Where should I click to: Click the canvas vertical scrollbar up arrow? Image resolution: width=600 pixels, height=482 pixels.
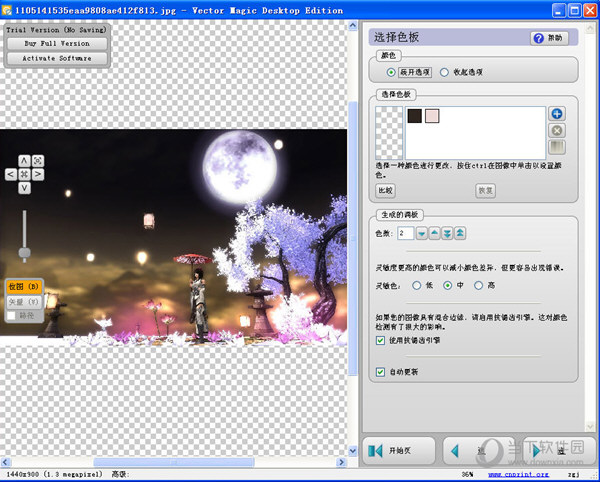(x=353, y=26)
